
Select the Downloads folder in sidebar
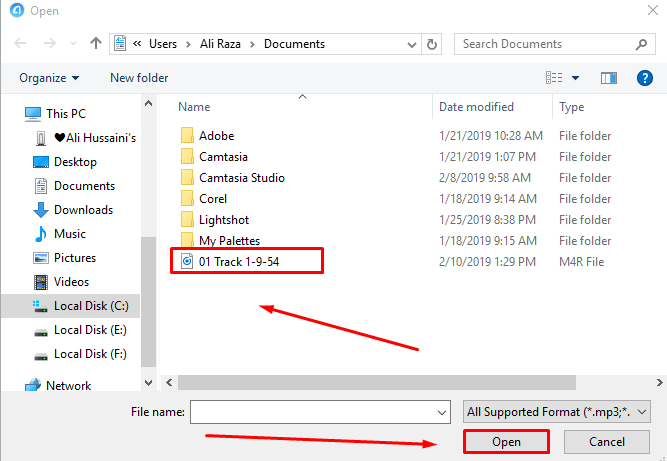click(x=83, y=210)
